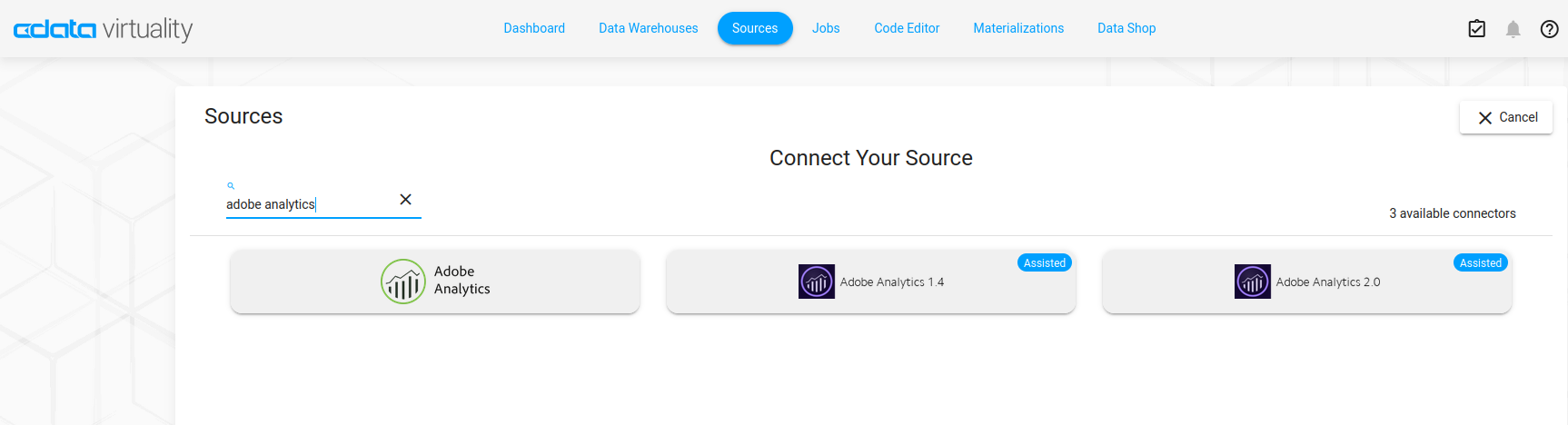
Task: Open the Code Editor
Action: pyautogui.click(x=907, y=28)
